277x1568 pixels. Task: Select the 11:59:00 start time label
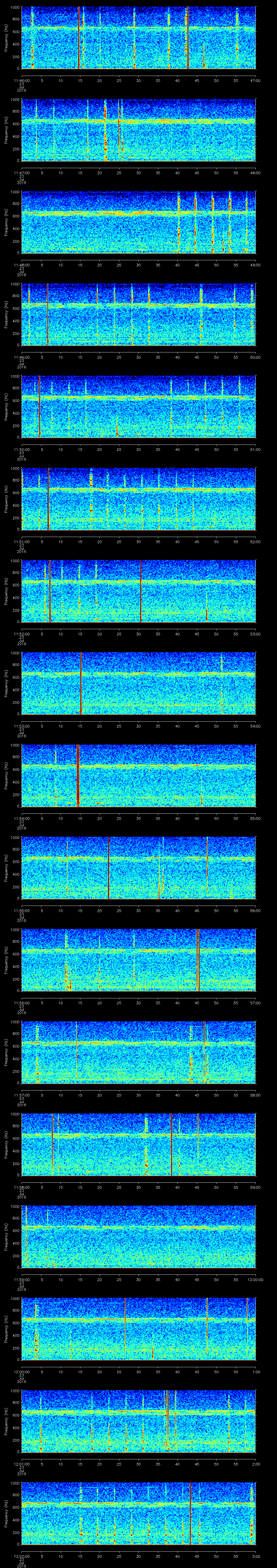point(21,1279)
